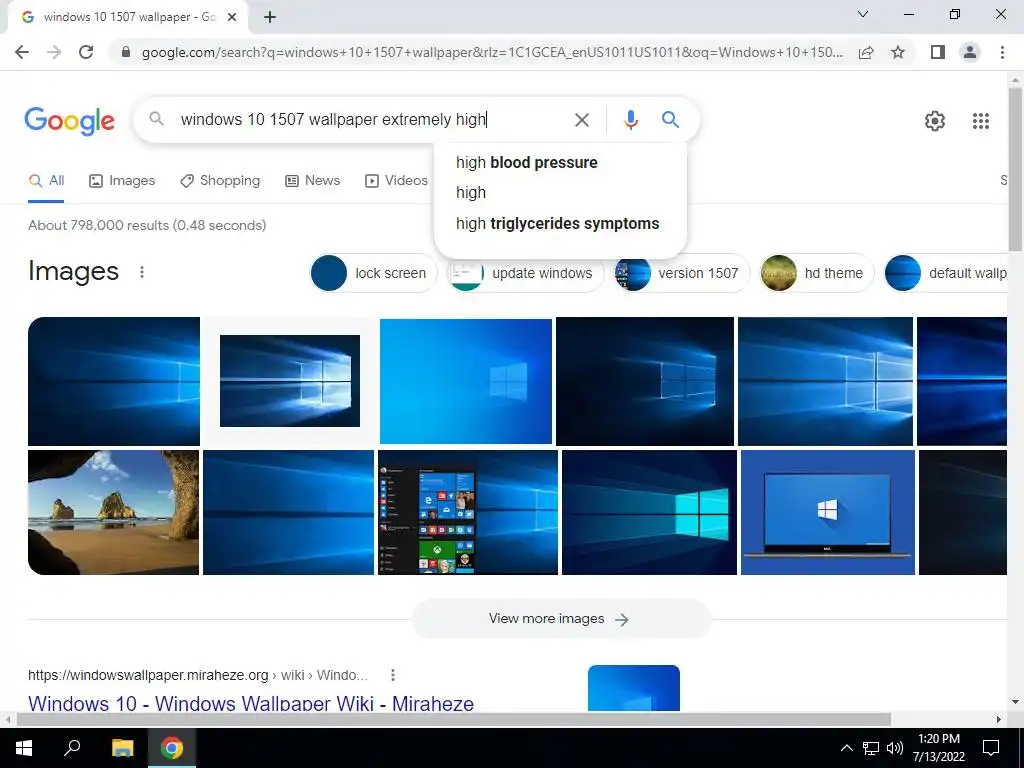
Task: Reload the page with refresh icon
Action: pos(86,52)
